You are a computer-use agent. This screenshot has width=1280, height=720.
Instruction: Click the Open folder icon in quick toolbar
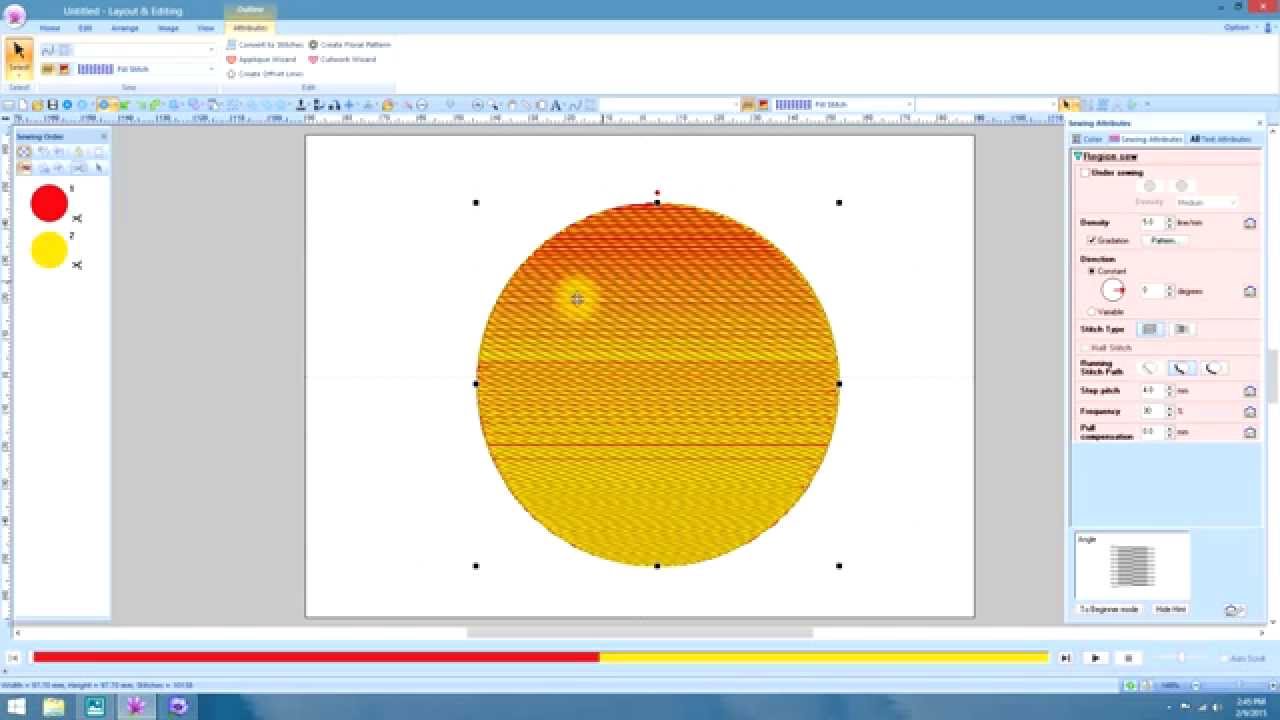pos(37,104)
